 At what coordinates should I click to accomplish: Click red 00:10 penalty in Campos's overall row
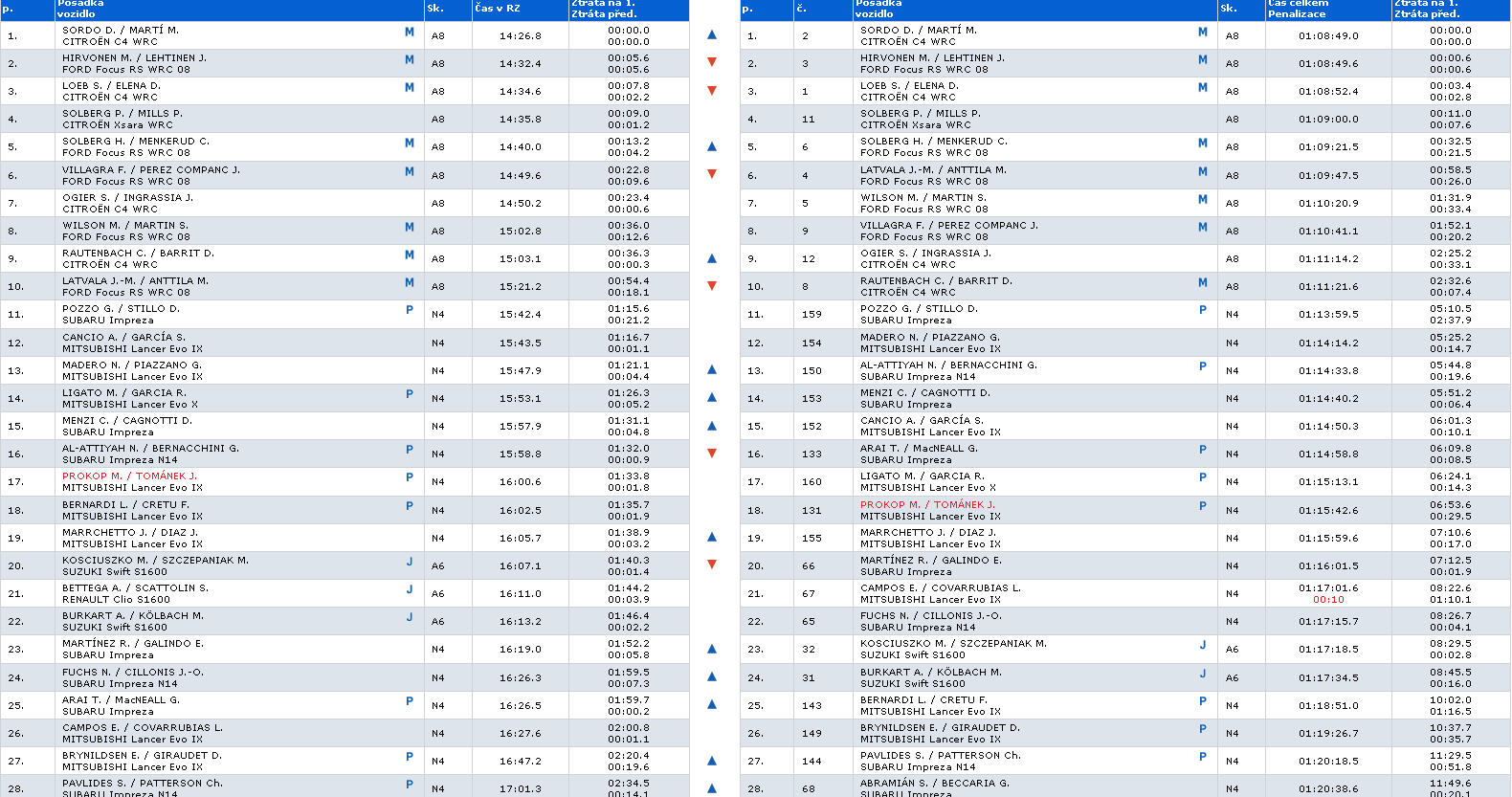(1327, 600)
